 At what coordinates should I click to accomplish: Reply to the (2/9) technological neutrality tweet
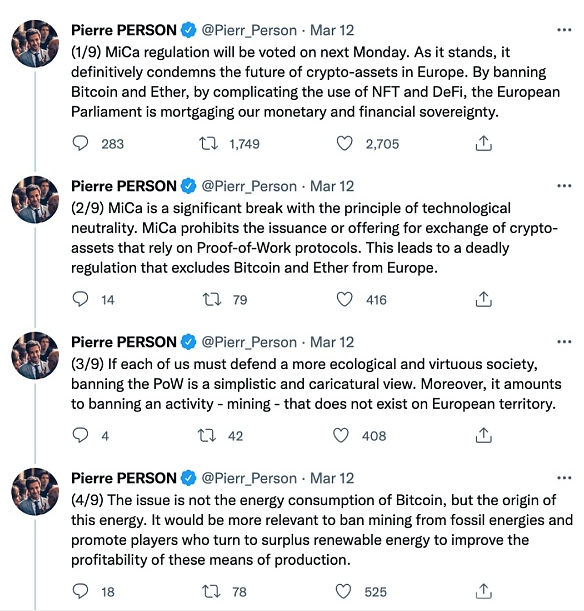click(x=81, y=299)
